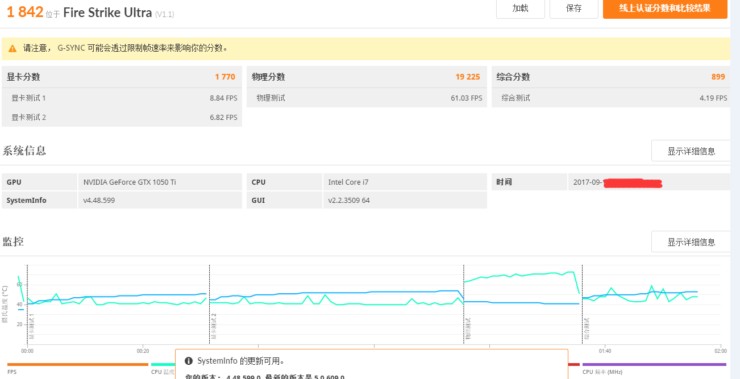740x379 pixels.
Task: Click the 显卡测试 2 result 6.82 FPS
Action: 223,118
